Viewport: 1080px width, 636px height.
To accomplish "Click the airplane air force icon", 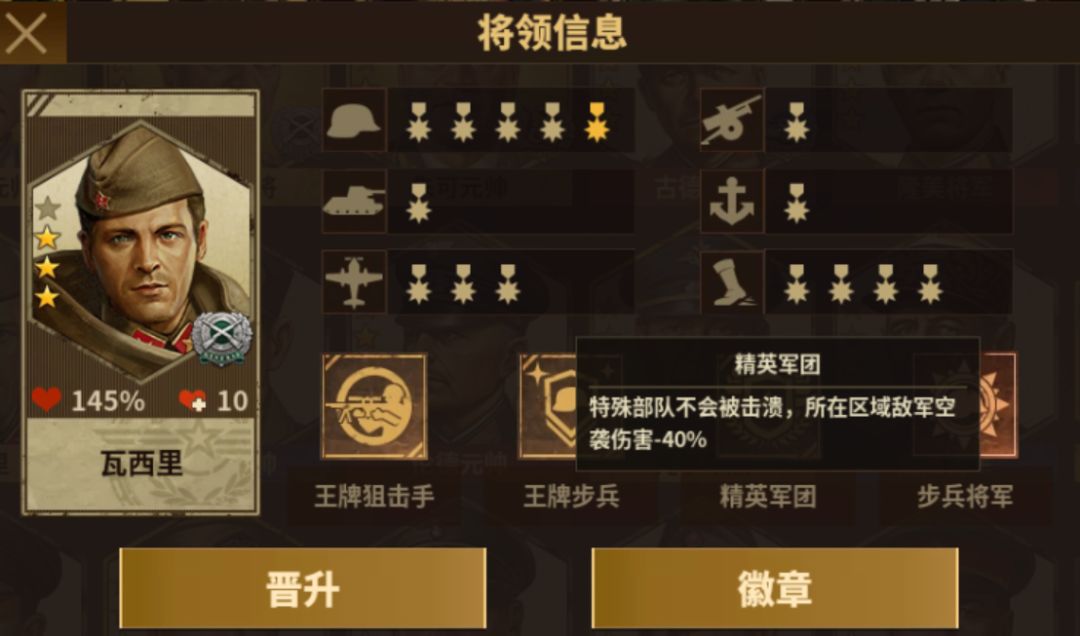I will 354,282.
